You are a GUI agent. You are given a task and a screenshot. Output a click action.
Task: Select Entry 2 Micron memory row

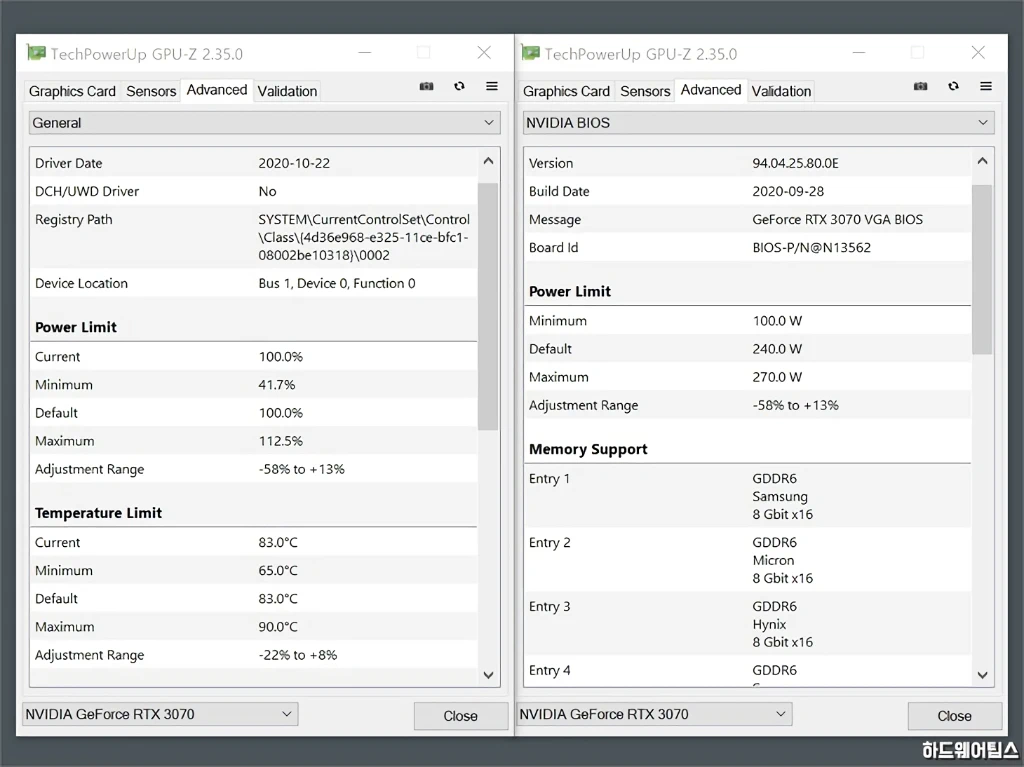coord(748,560)
